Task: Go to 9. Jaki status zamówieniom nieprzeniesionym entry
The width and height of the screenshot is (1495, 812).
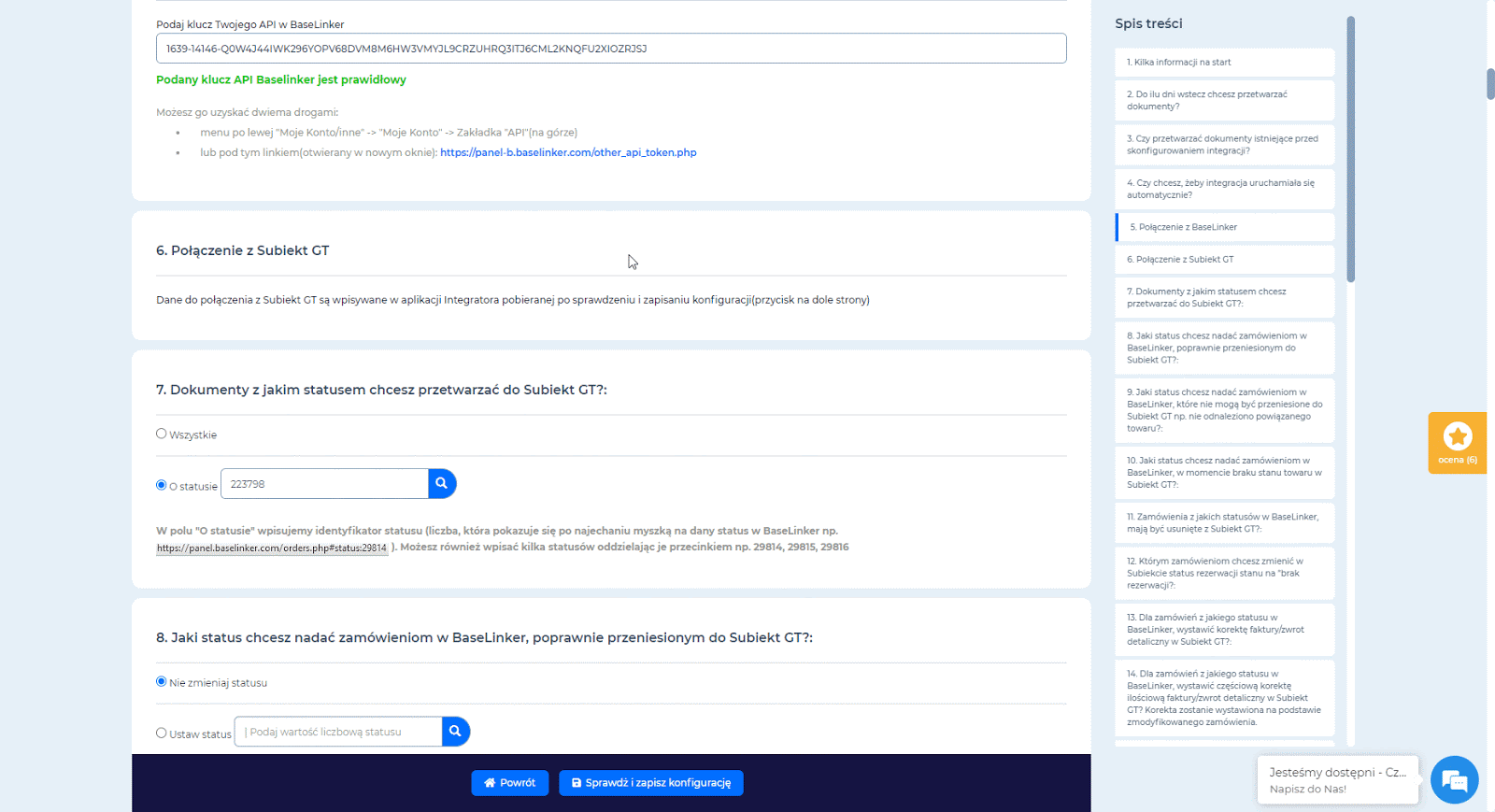Action: (x=1224, y=410)
